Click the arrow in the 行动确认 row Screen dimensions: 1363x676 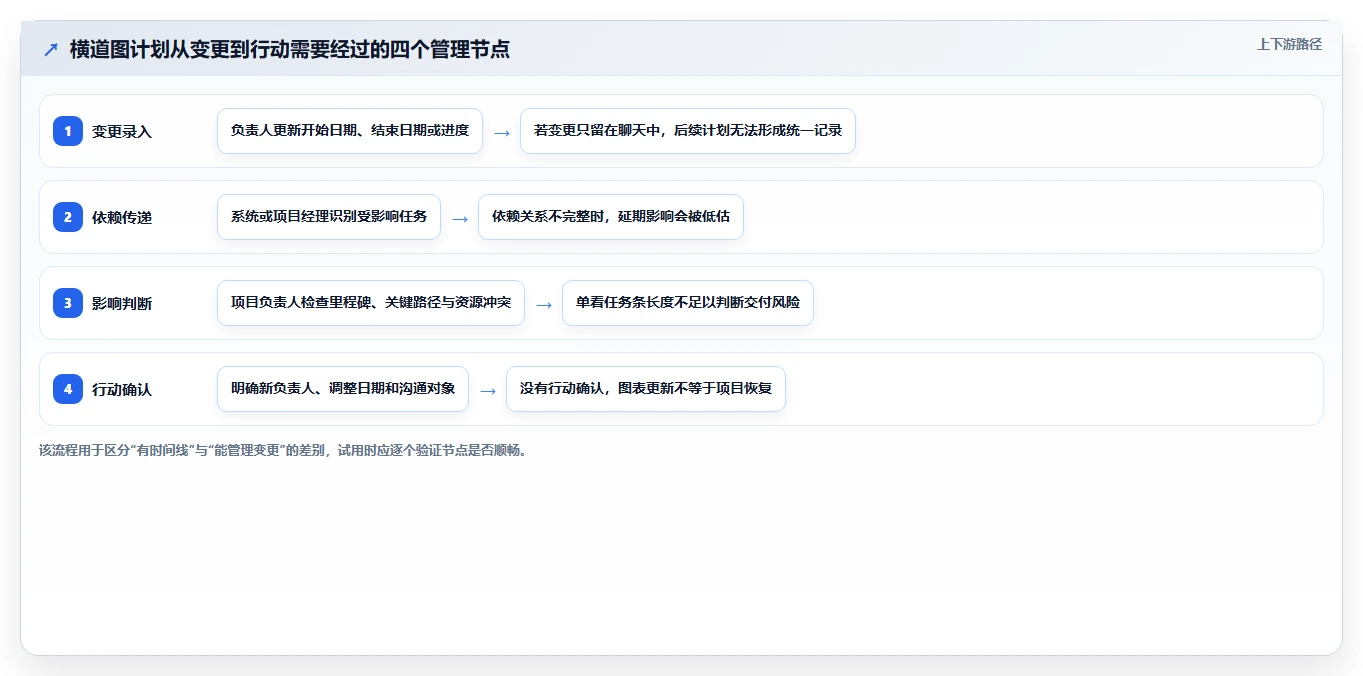488,390
